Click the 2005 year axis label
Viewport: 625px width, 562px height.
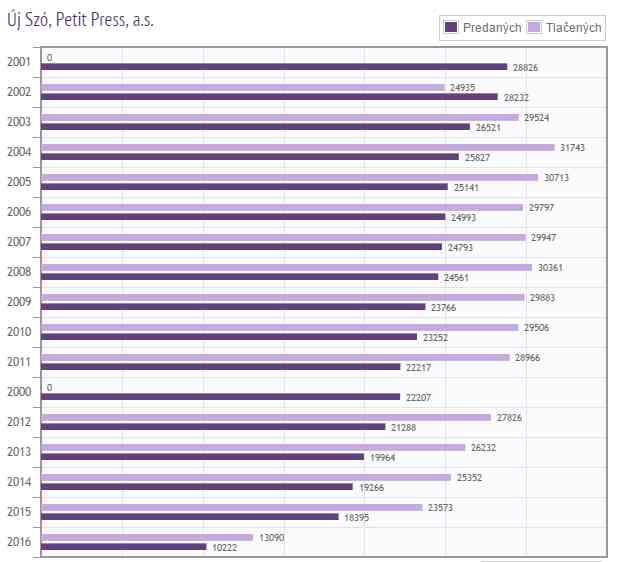point(18,182)
